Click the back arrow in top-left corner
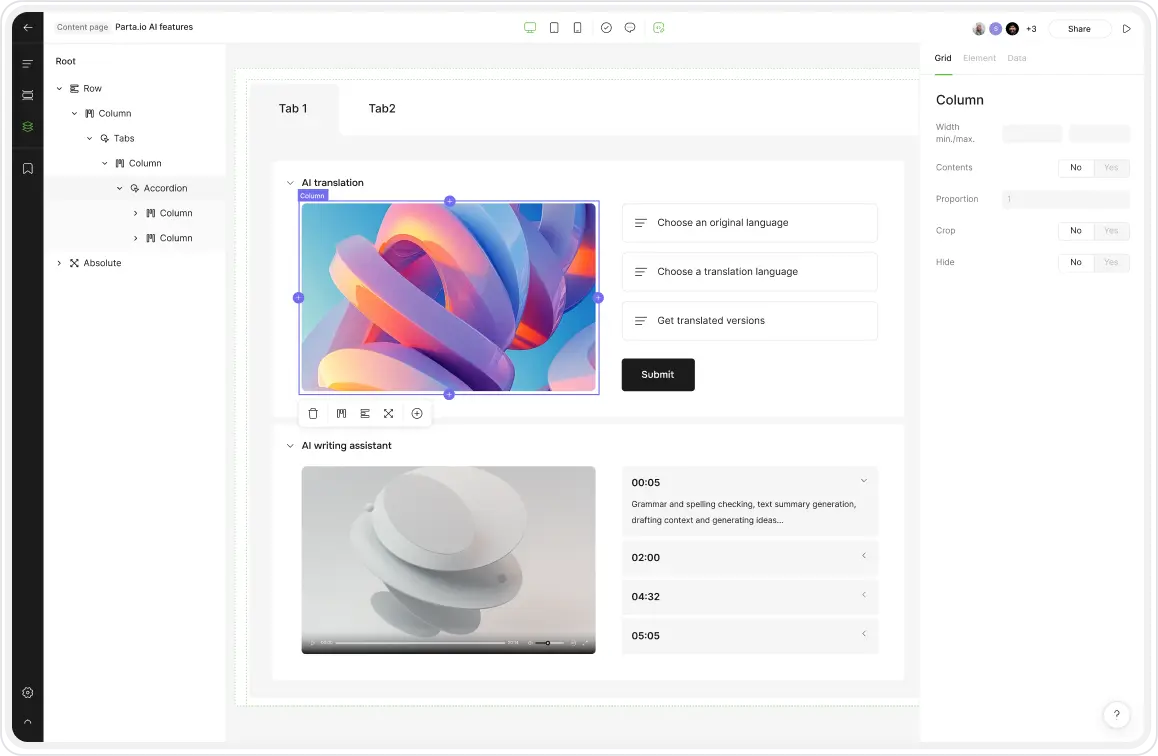 click(27, 28)
